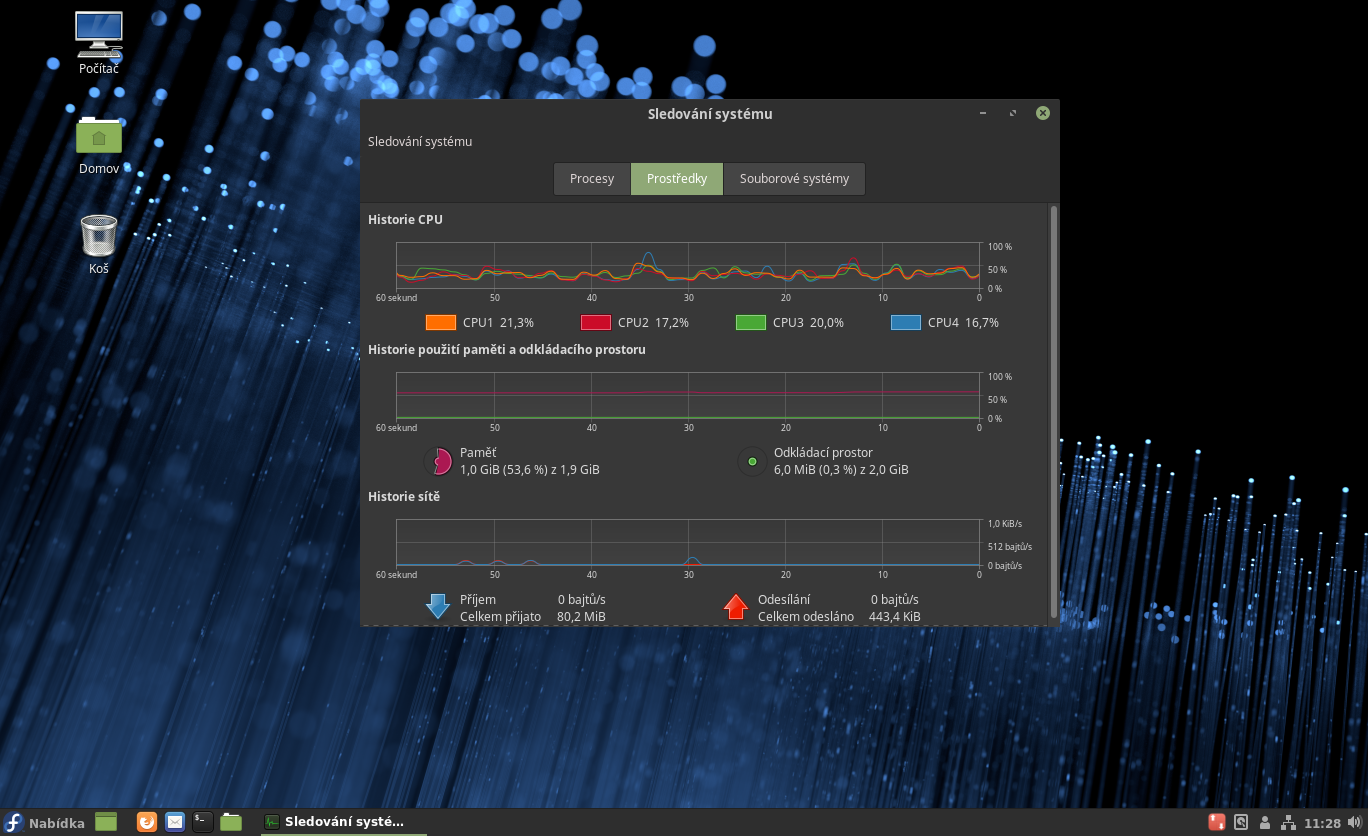Click the network wired icon in tray

coord(1288,823)
